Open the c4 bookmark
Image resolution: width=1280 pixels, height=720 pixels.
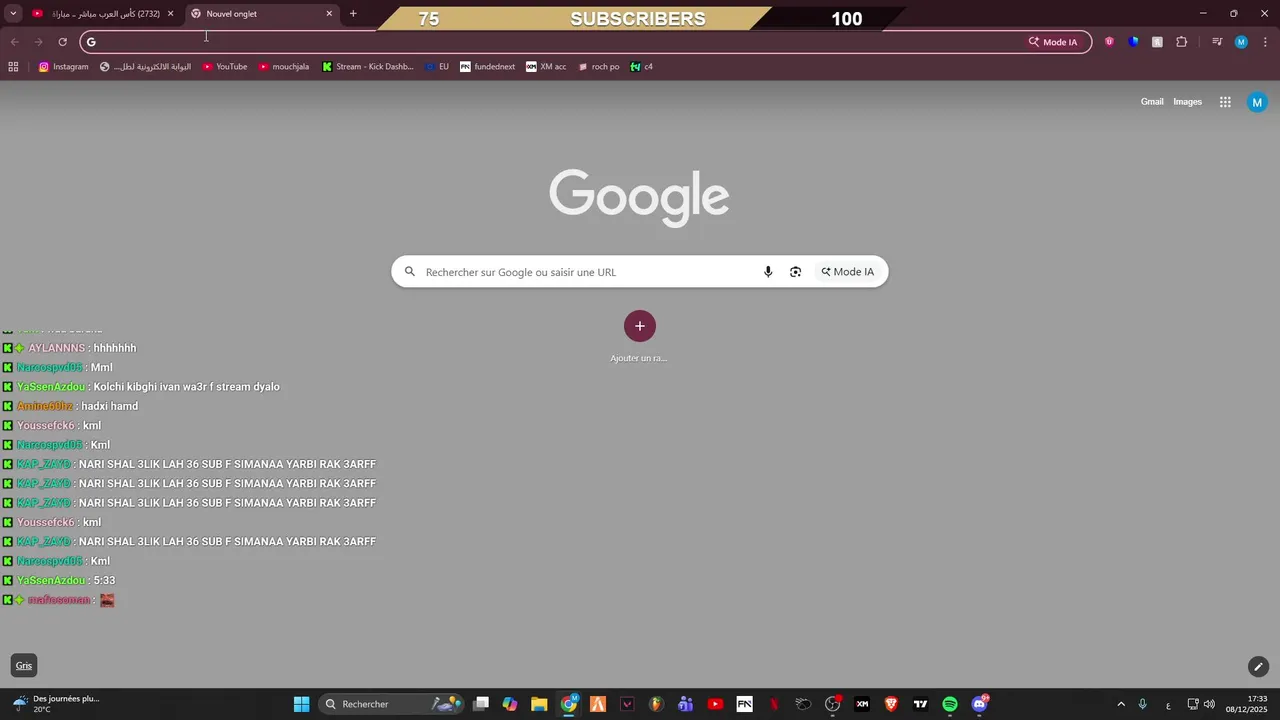click(642, 67)
